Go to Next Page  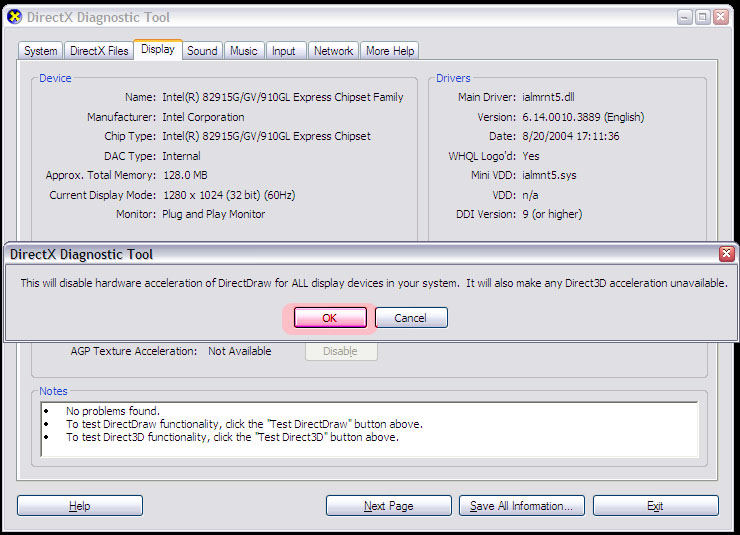388,506
